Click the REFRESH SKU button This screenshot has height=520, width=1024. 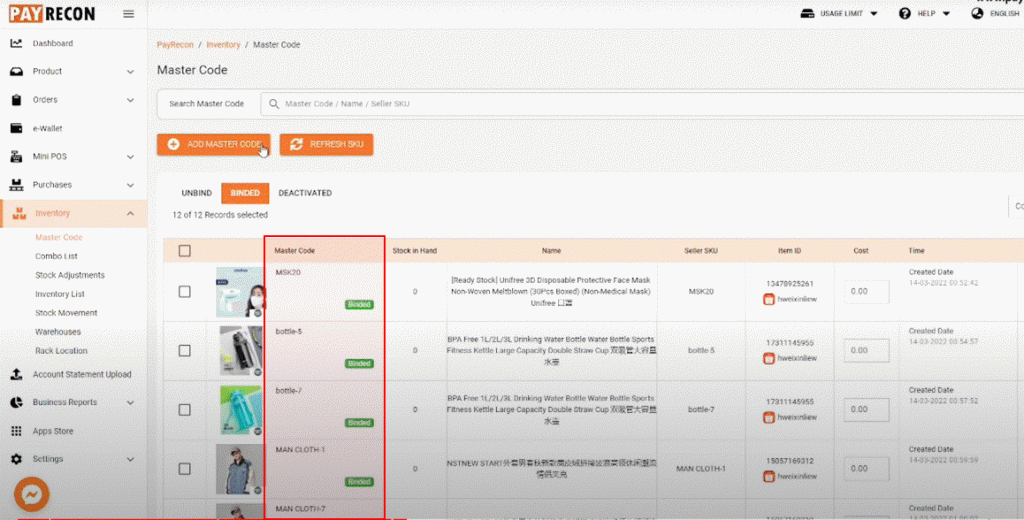pos(327,144)
